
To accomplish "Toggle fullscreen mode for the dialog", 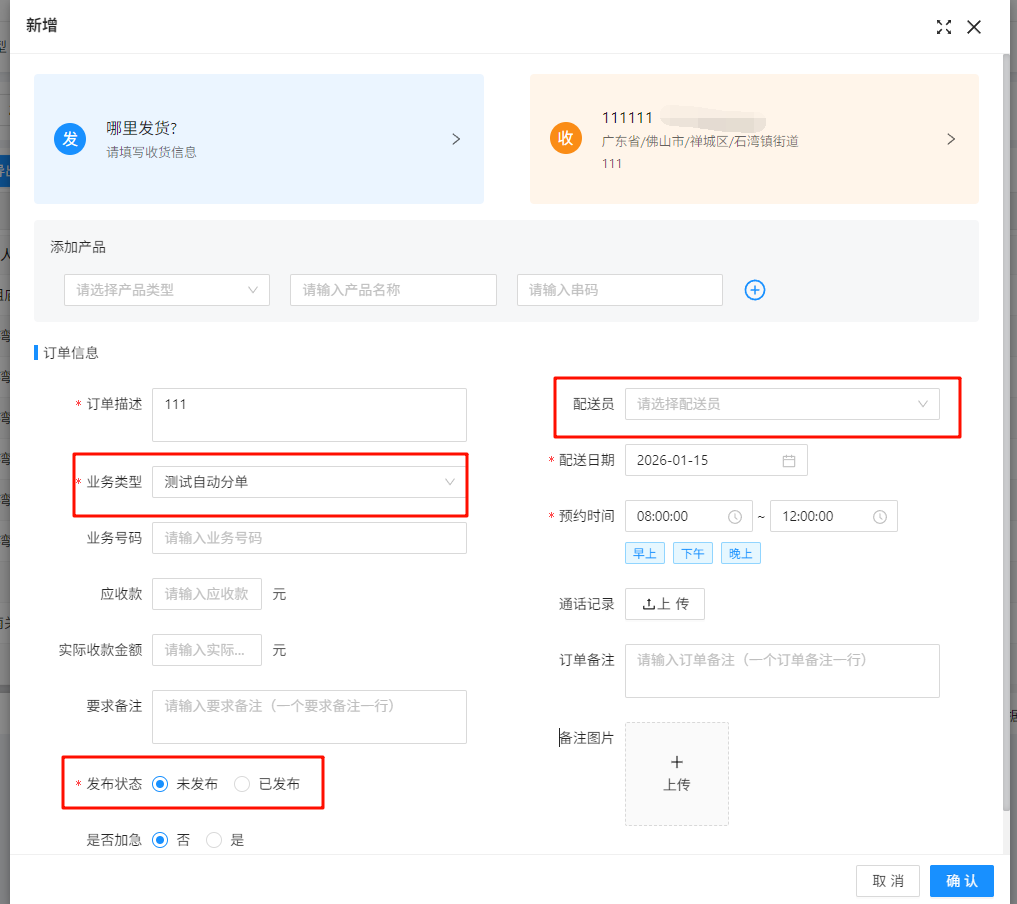I will 943,27.
